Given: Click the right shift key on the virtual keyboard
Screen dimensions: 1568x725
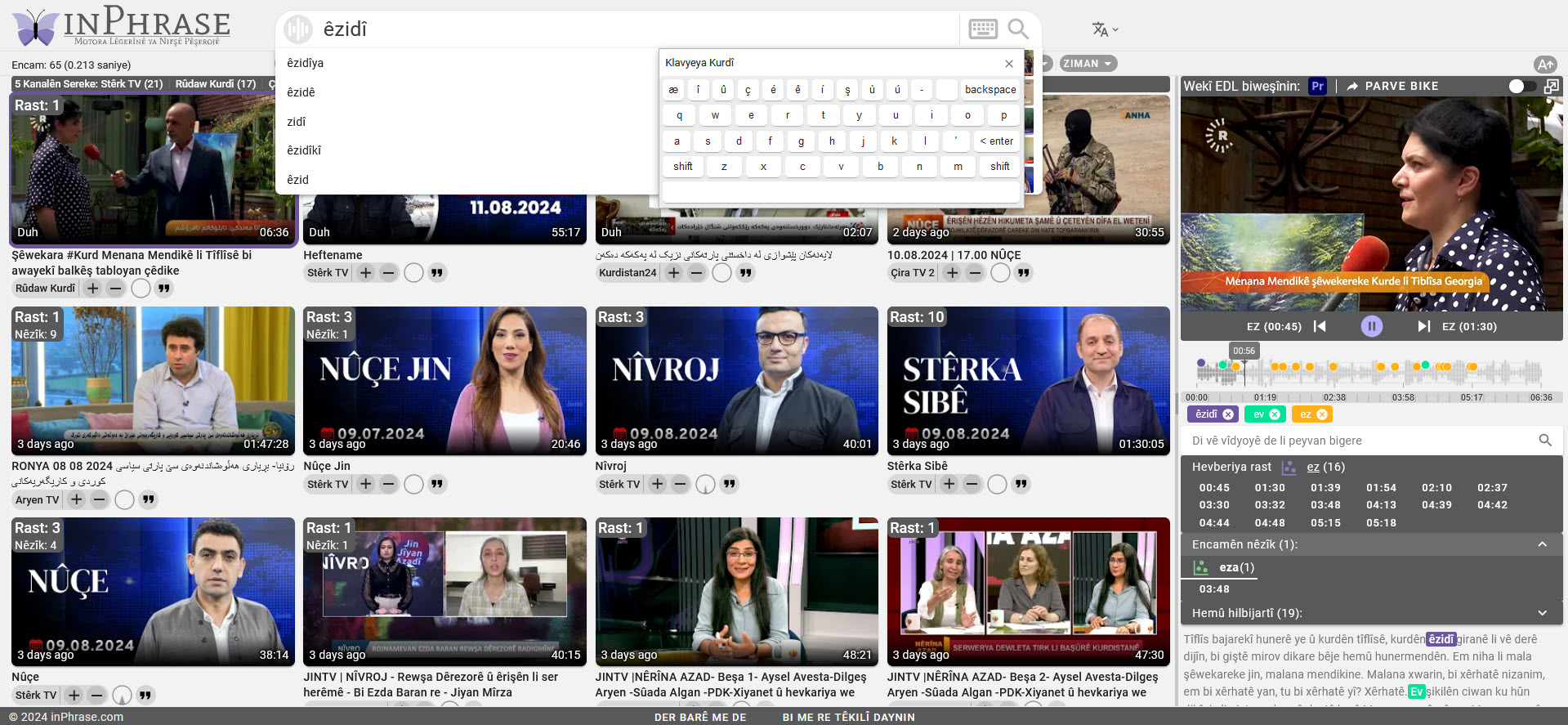Looking at the screenshot, I should pos(999,167).
